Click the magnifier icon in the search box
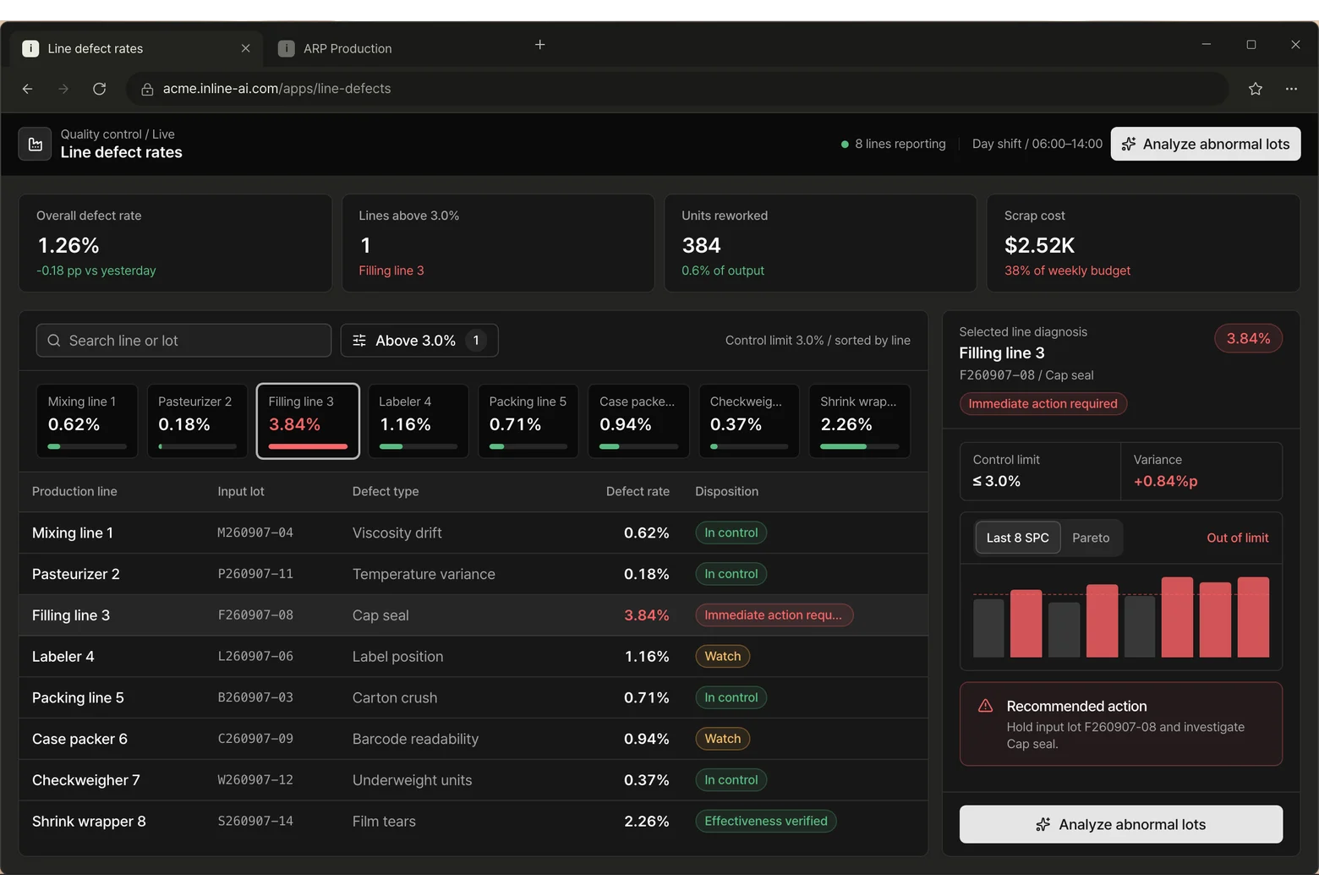The image size is (1319, 896). click(54, 341)
